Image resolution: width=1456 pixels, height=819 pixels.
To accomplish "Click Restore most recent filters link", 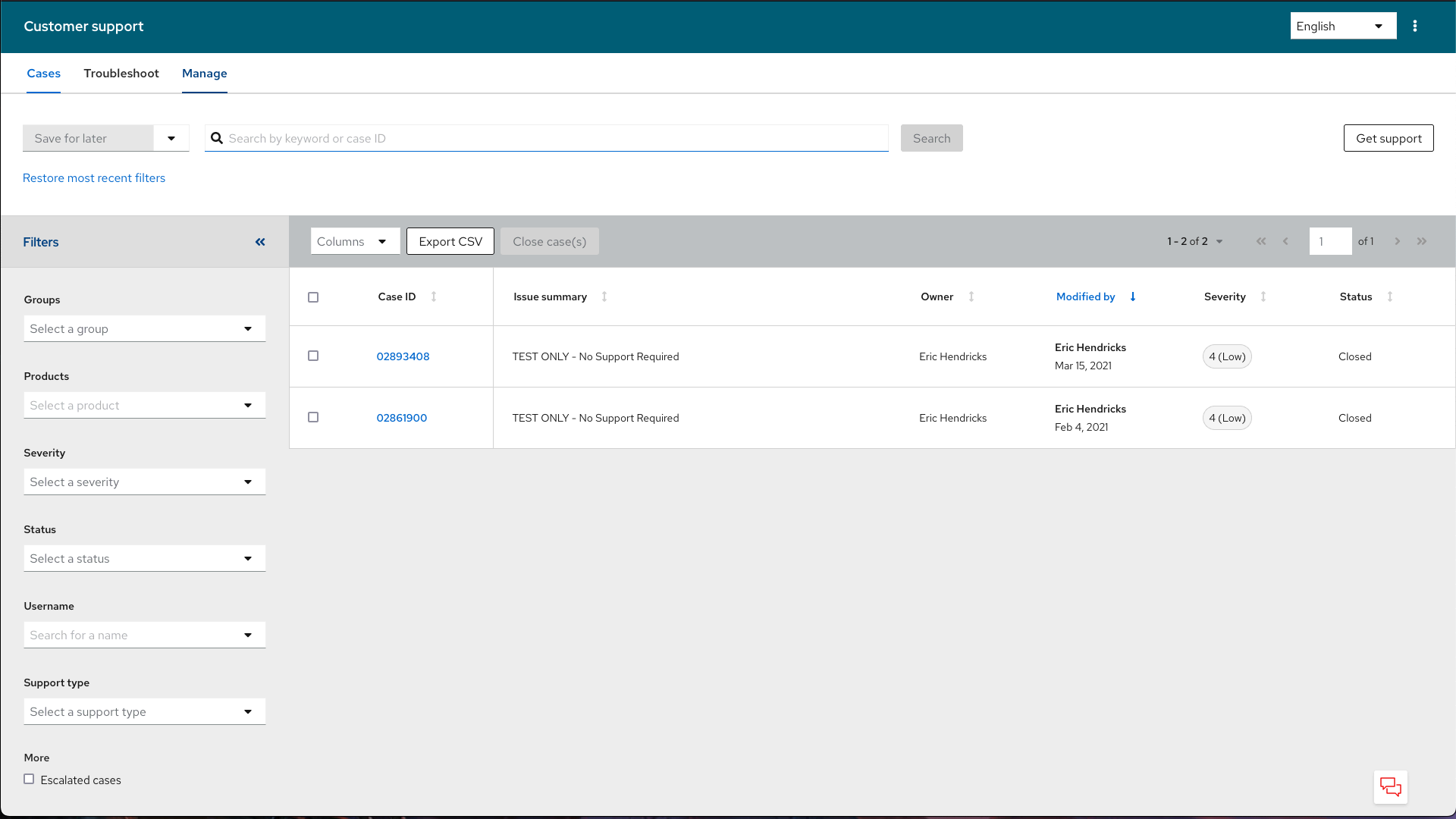I will click(94, 178).
